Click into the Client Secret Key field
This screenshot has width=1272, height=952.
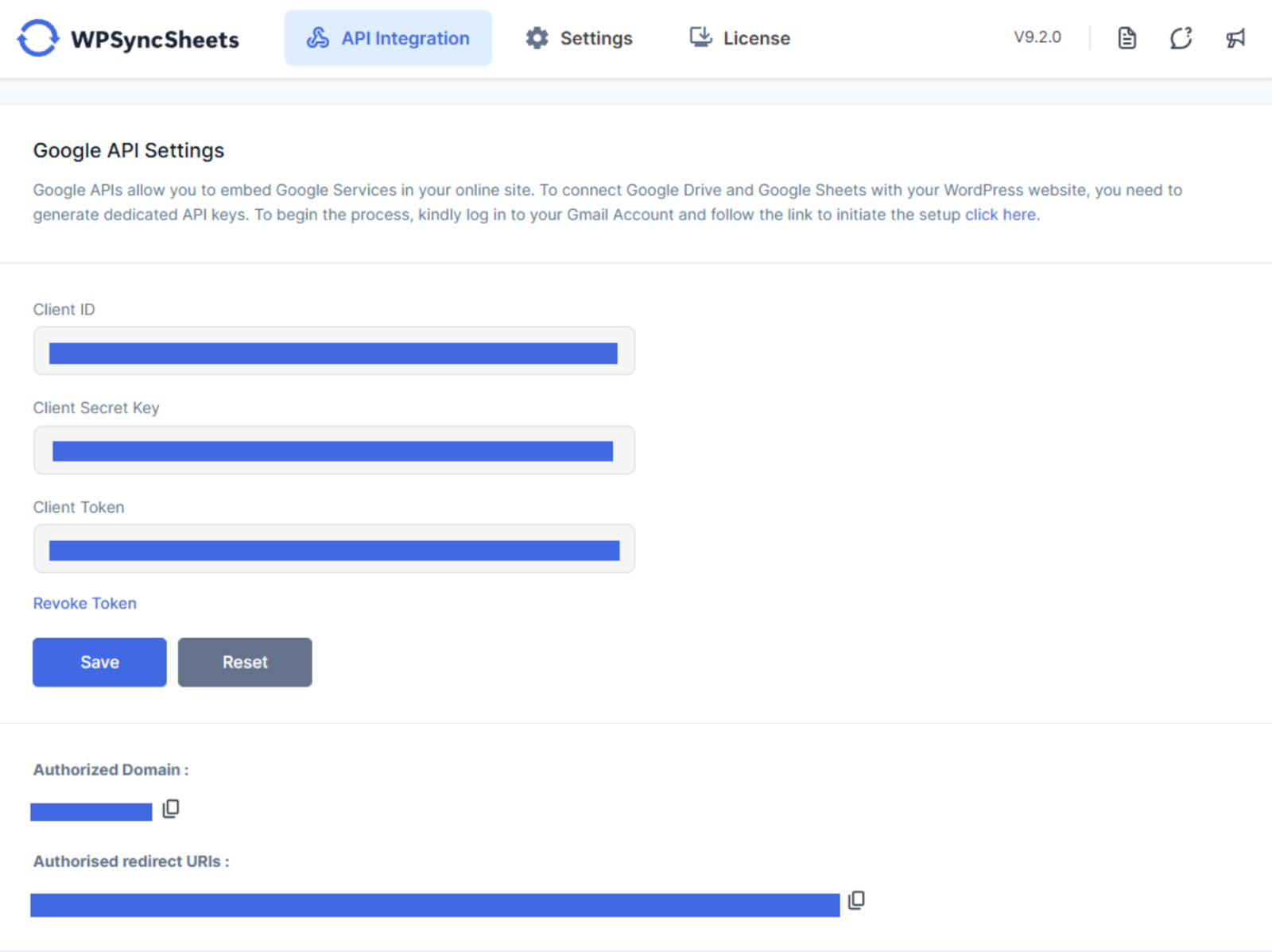click(x=334, y=451)
